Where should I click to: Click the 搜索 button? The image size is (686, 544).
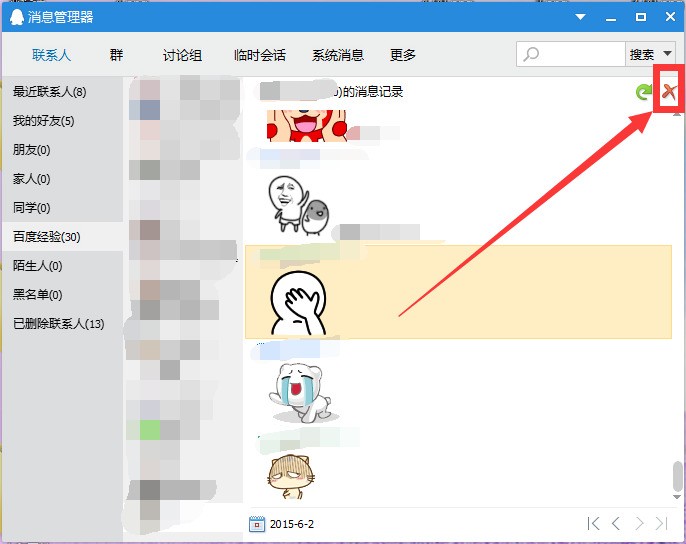click(x=642, y=54)
